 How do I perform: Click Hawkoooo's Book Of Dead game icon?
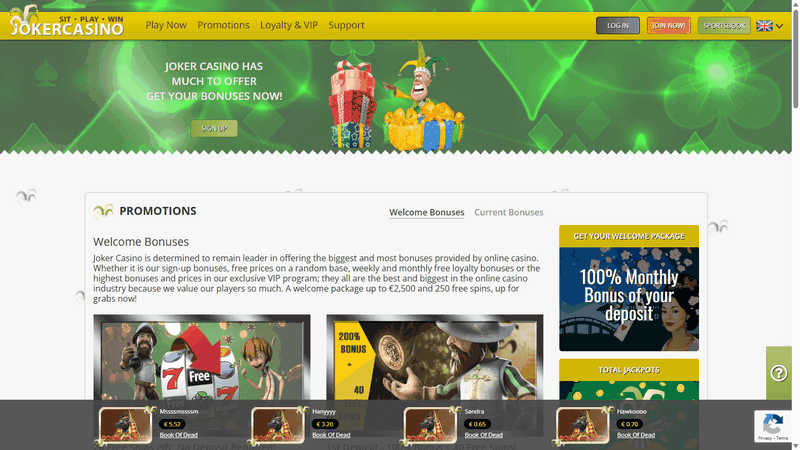583,425
